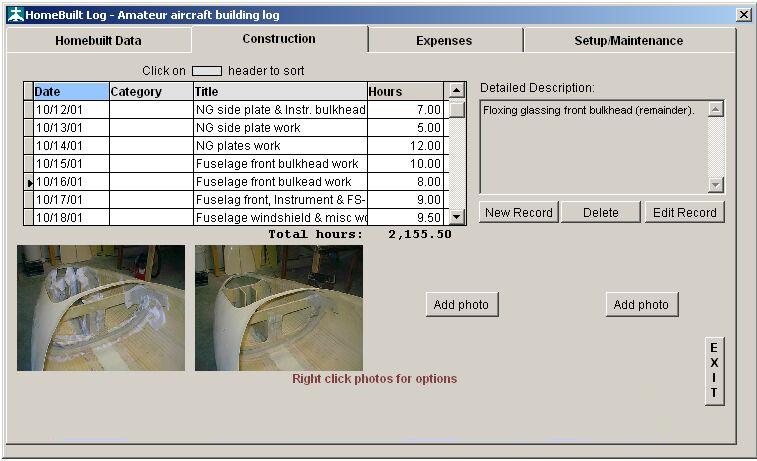
Task: Open the Expenses tab
Action: click(444, 41)
